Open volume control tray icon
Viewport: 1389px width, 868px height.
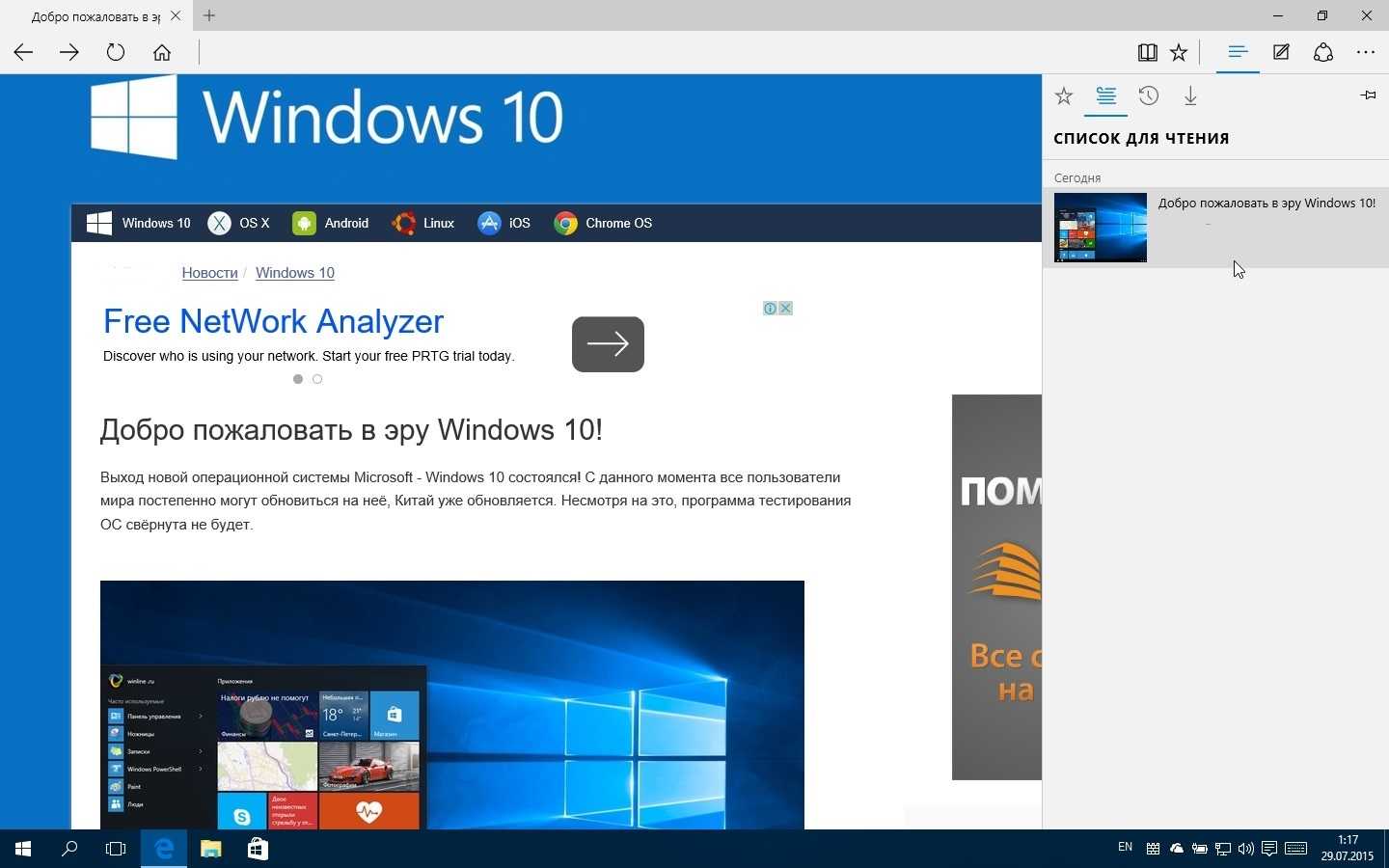[x=1246, y=849]
